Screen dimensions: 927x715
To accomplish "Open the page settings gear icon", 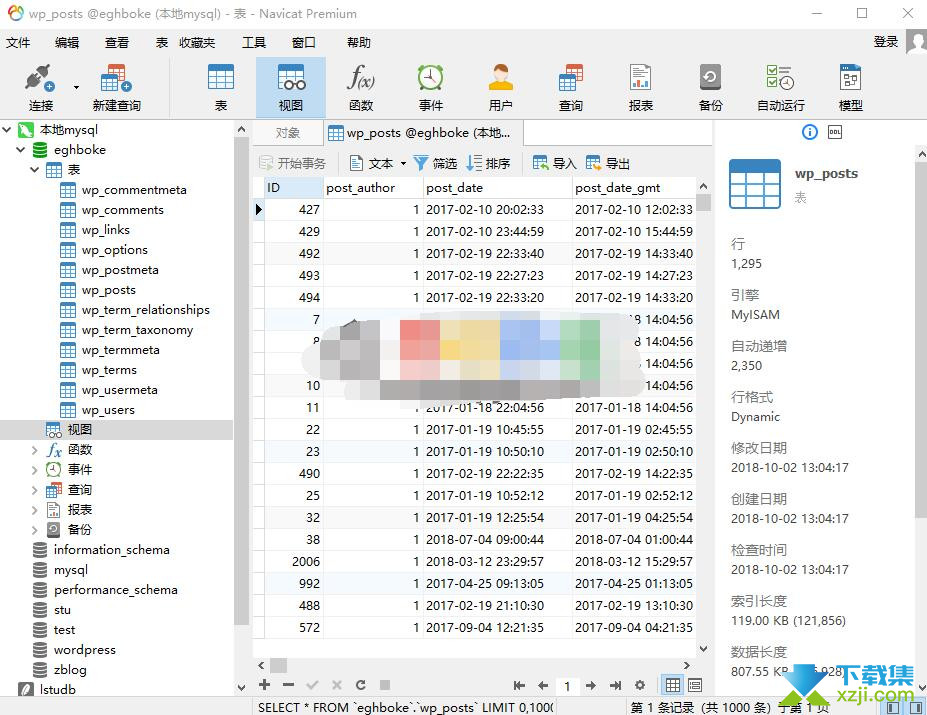I will tap(640, 685).
